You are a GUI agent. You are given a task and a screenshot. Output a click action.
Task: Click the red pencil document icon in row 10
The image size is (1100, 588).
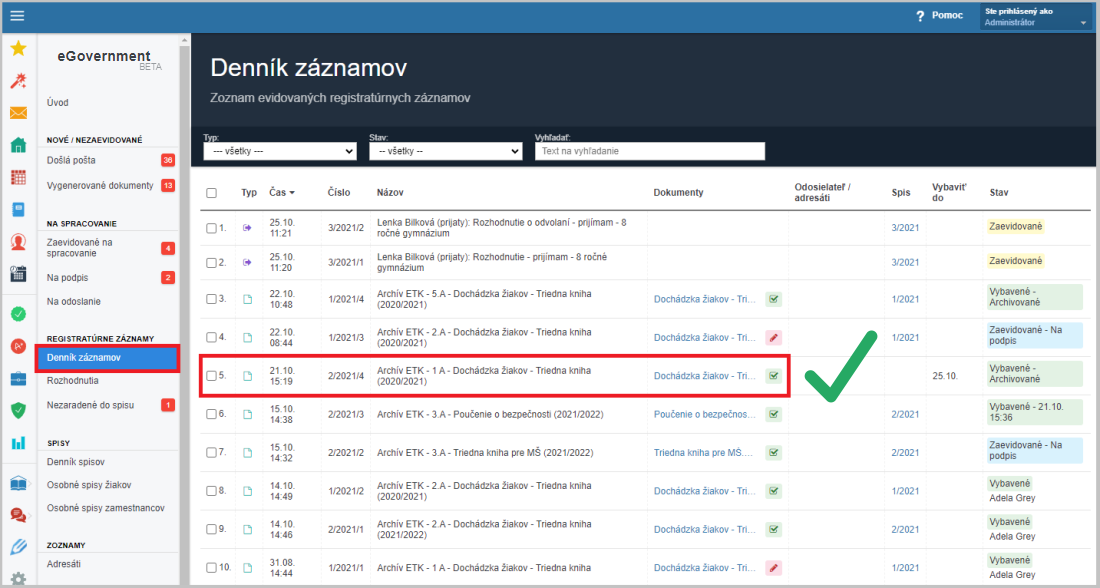point(774,568)
